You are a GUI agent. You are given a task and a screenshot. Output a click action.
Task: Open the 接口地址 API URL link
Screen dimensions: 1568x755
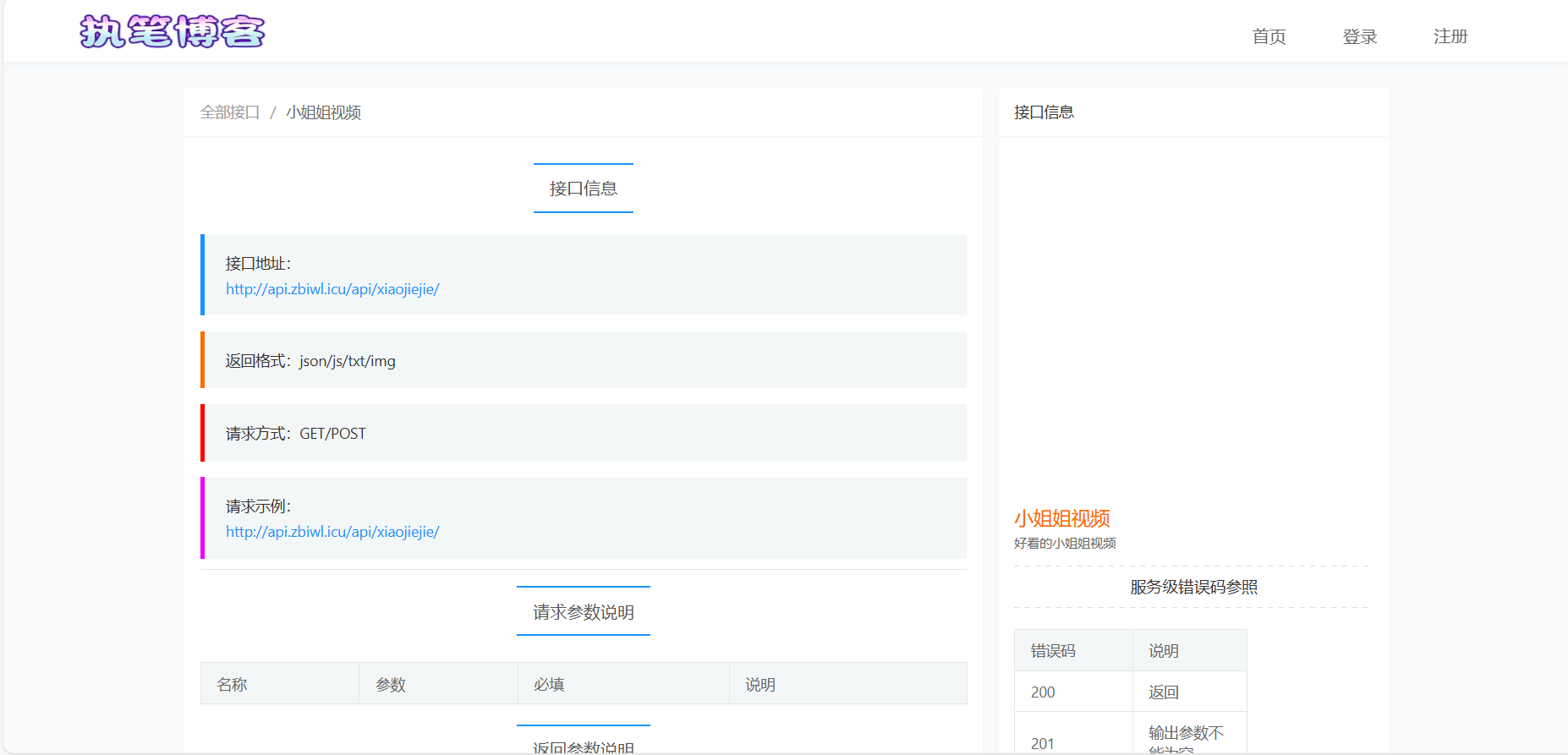(332, 289)
